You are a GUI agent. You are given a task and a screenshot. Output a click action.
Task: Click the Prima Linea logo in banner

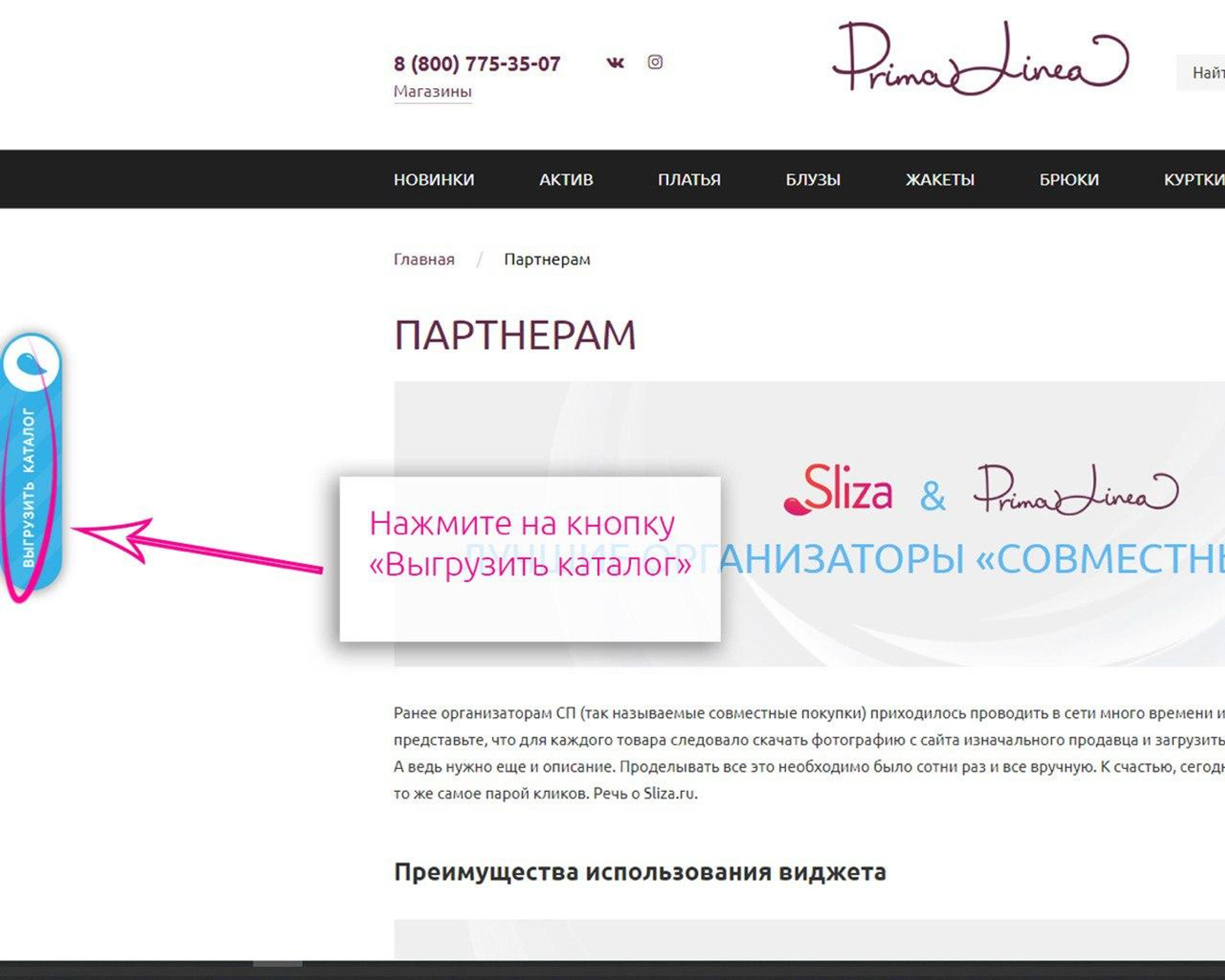1076,489
